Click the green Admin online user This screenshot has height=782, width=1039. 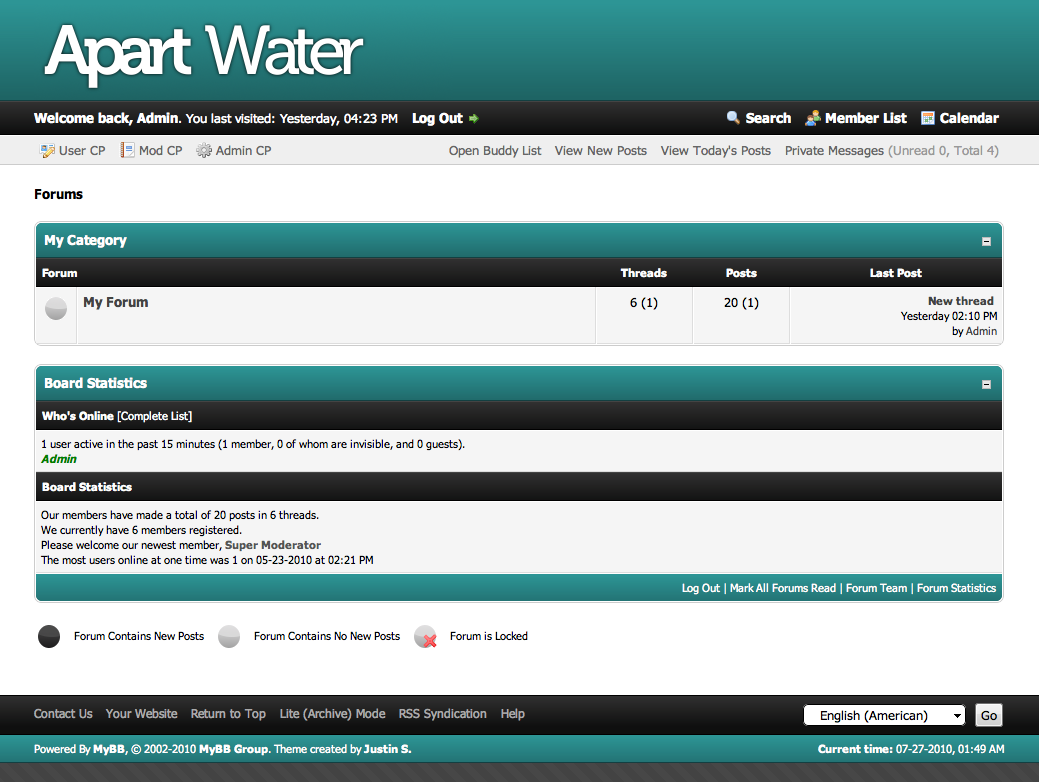click(x=59, y=459)
